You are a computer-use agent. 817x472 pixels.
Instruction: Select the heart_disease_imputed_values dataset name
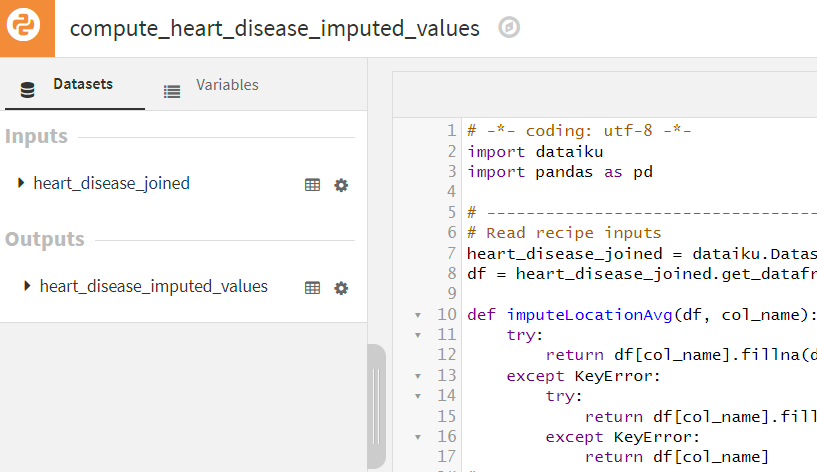[x=154, y=287]
